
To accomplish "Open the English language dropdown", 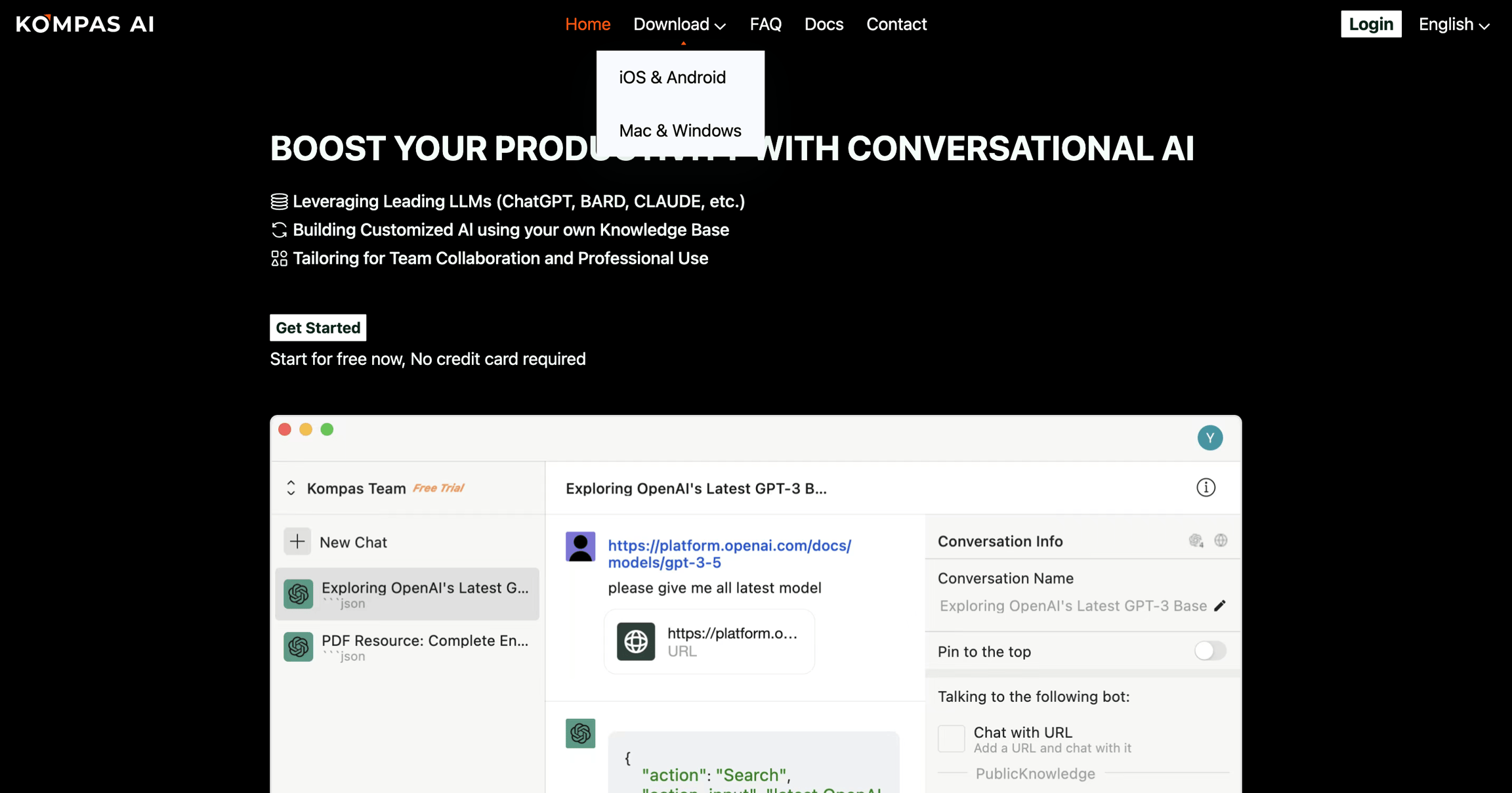I will [1454, 24].
